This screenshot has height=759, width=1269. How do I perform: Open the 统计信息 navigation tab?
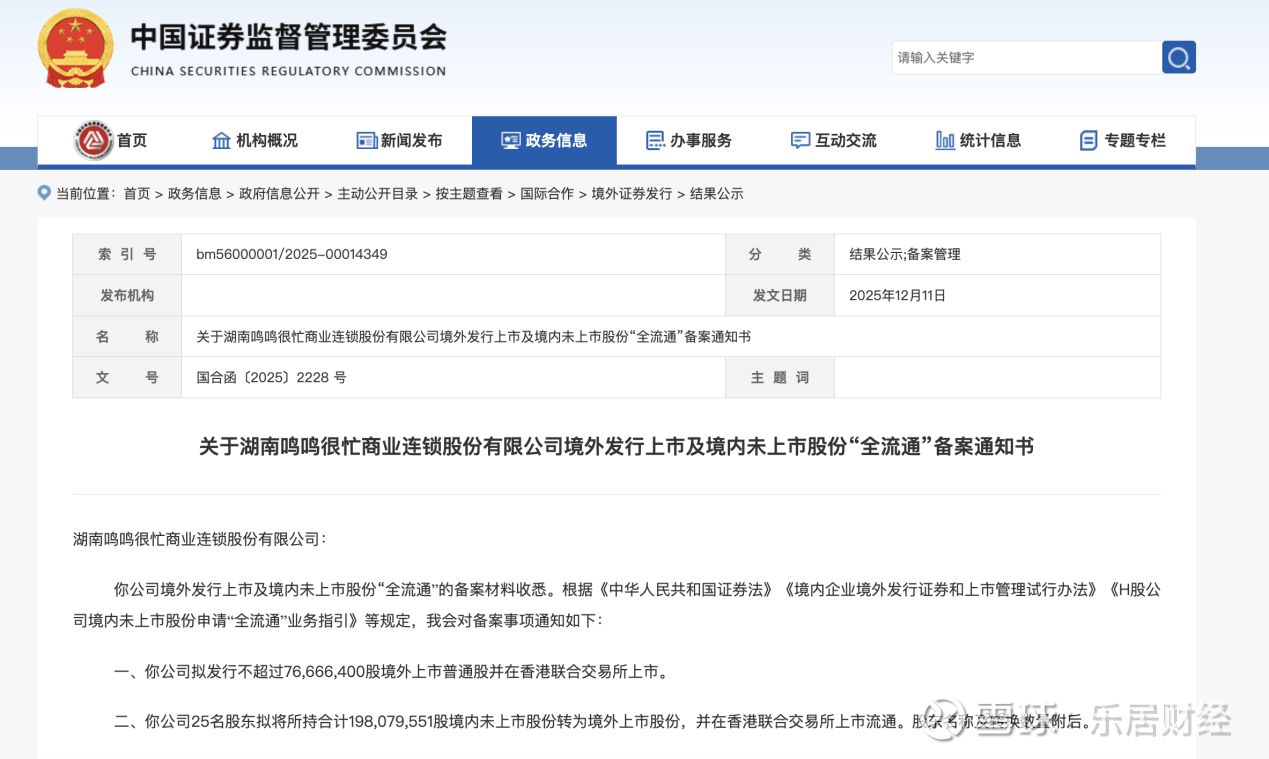click(x=978, y=140)
